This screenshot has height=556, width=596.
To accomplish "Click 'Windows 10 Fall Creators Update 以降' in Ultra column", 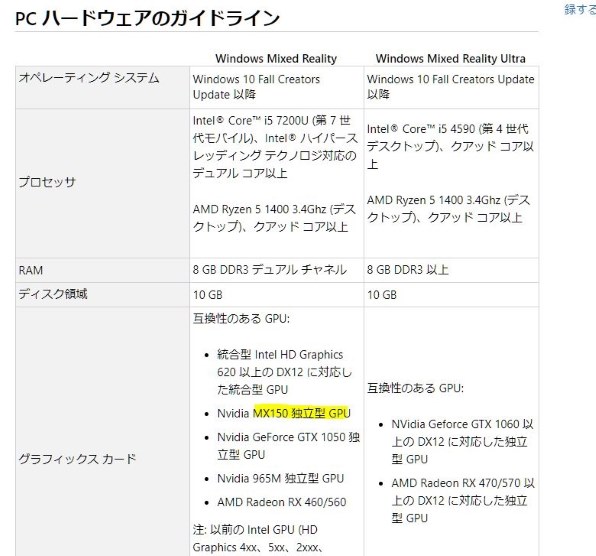I will [450, 87].
